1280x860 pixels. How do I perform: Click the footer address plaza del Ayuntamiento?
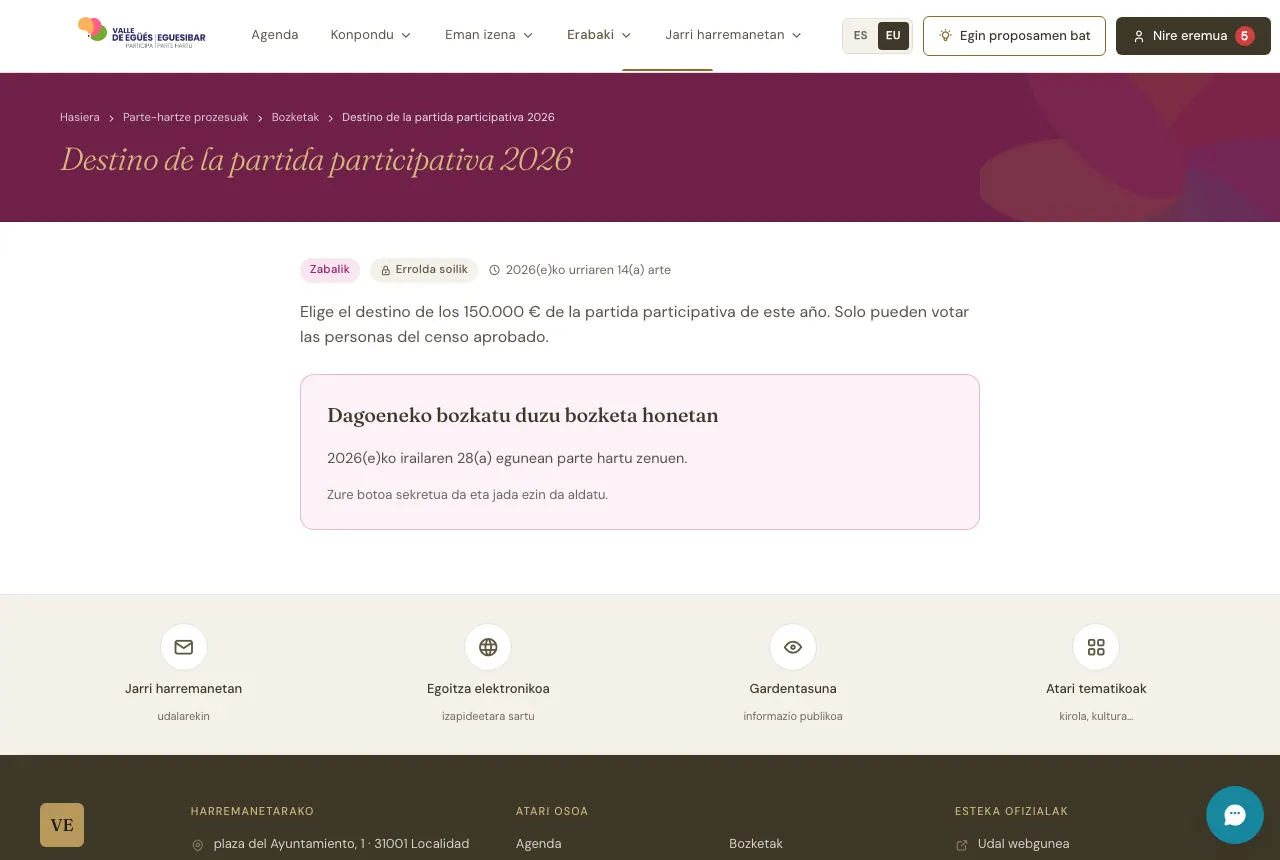341,844
